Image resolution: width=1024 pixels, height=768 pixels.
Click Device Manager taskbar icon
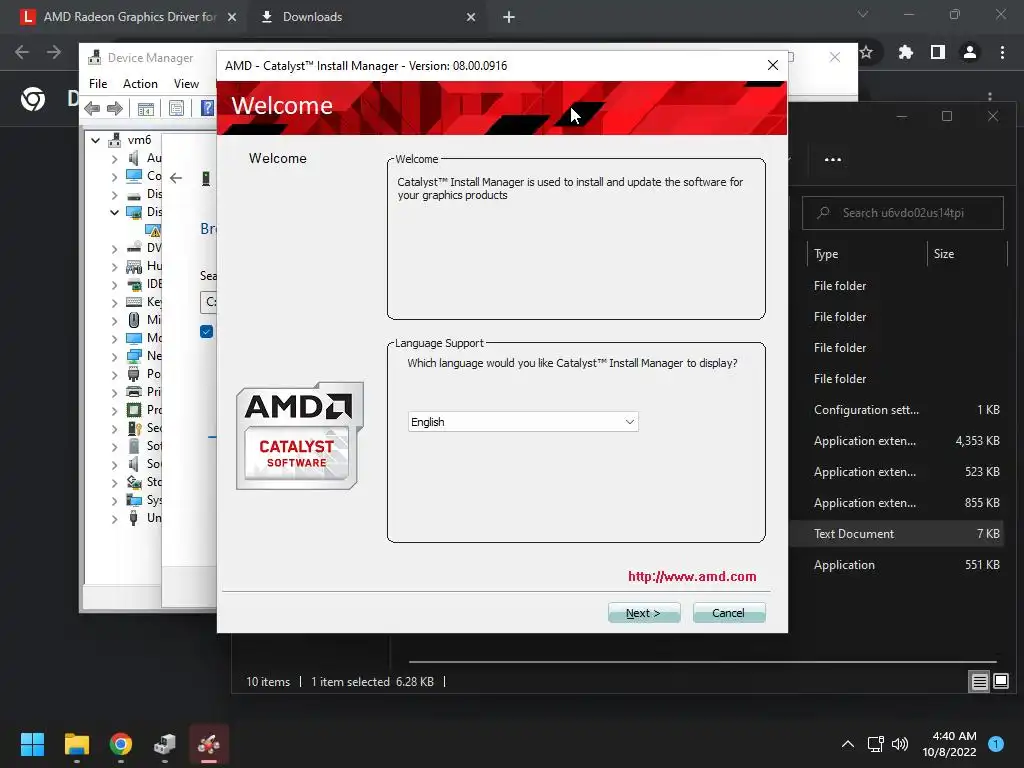click(x=165, y=744)
